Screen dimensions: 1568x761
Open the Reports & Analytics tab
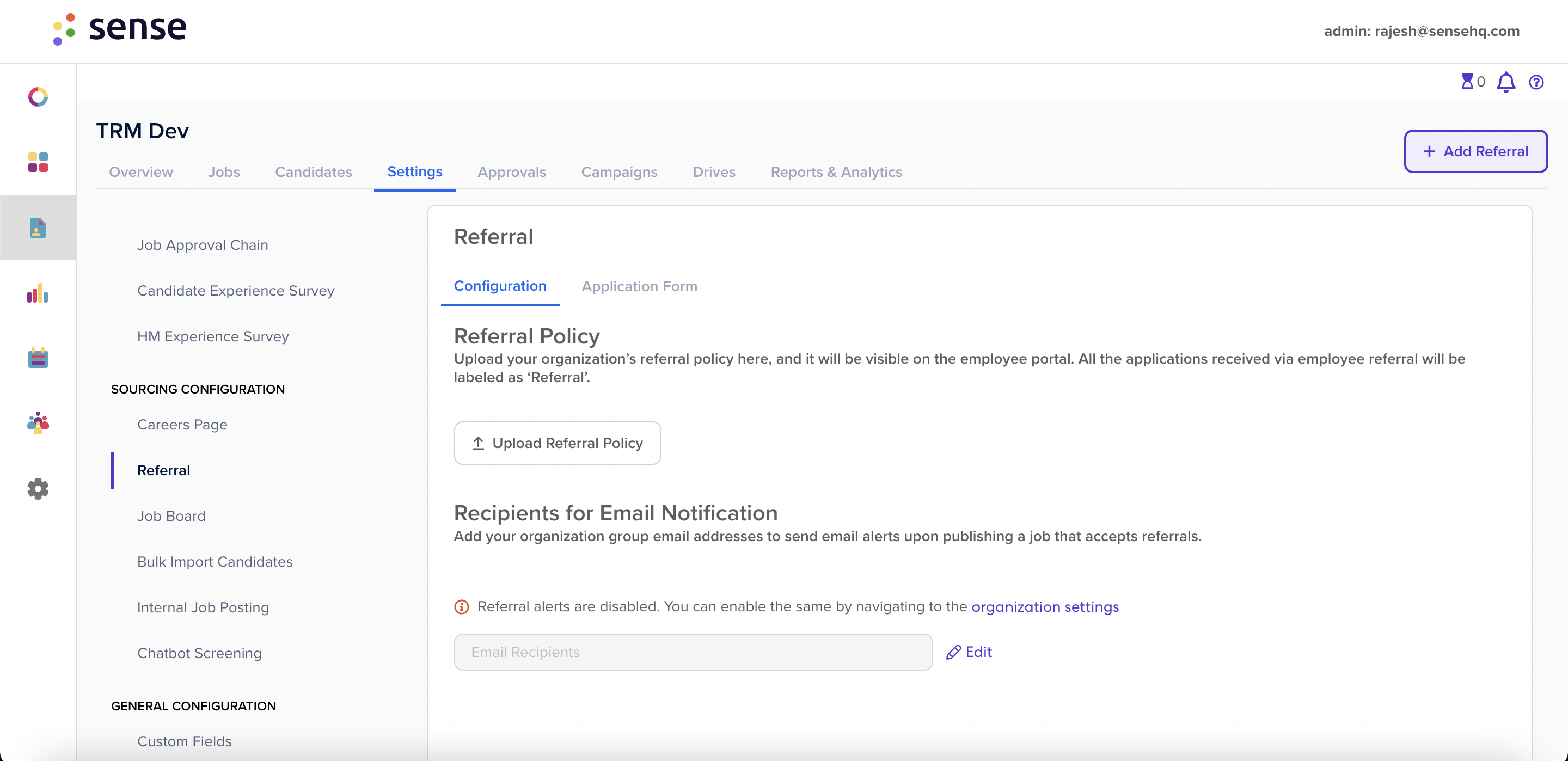click(836, 173)
